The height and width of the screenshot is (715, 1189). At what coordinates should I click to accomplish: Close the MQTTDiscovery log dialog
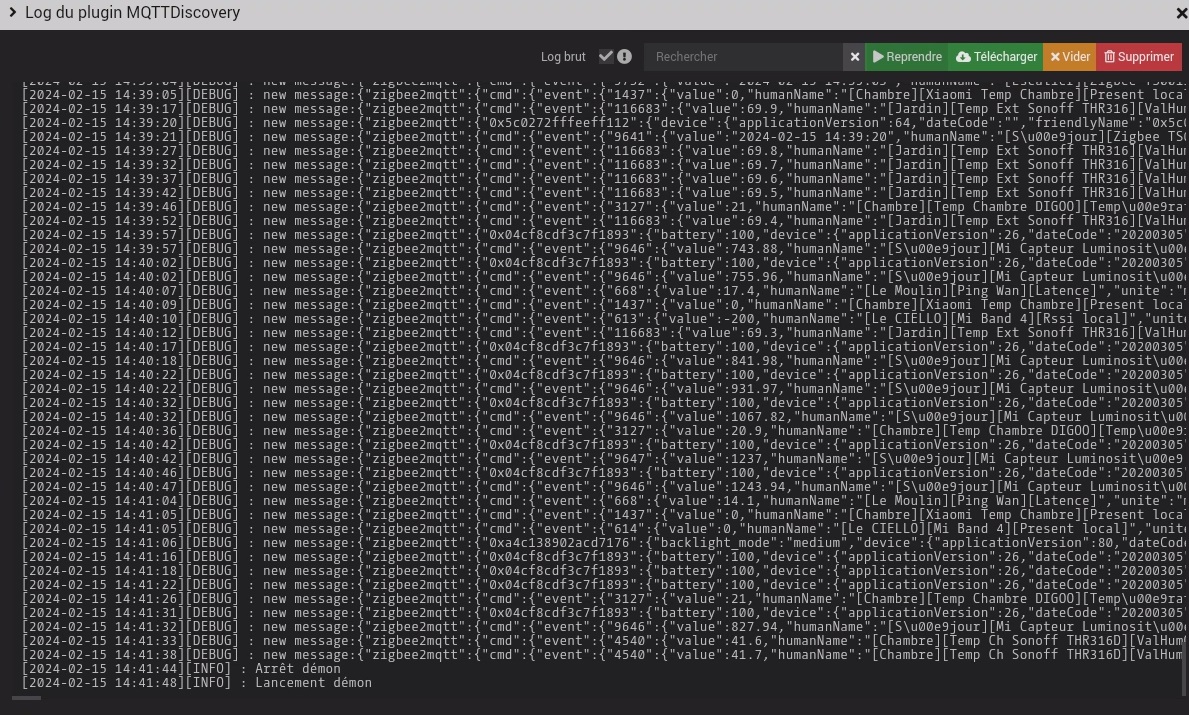(x=1181, y=13)
